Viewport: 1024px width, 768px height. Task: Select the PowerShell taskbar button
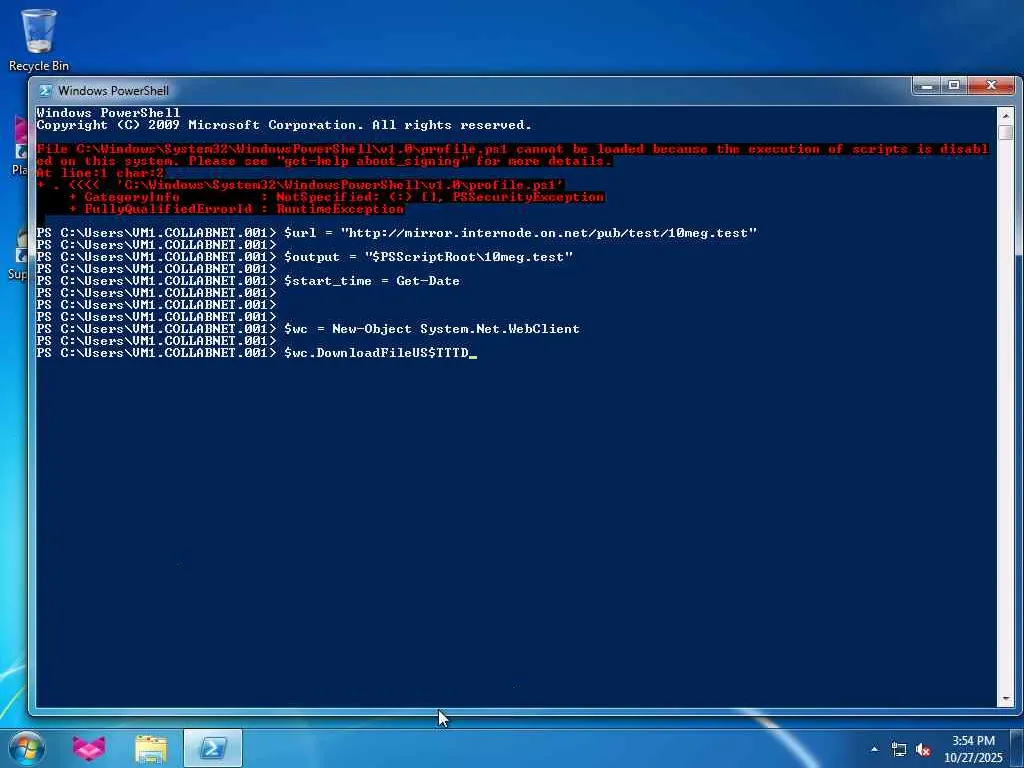coord(213,748)
